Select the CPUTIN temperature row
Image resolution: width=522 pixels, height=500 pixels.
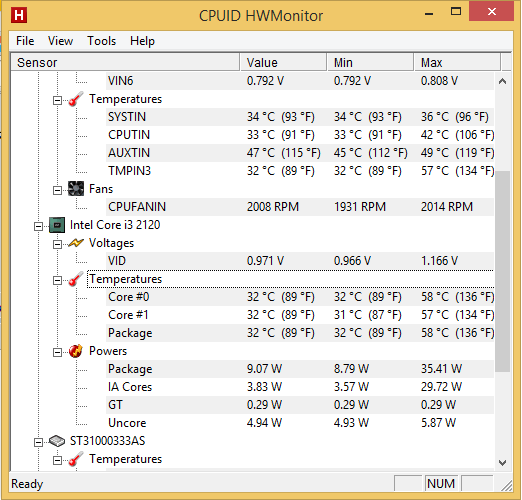coord(300,135)
